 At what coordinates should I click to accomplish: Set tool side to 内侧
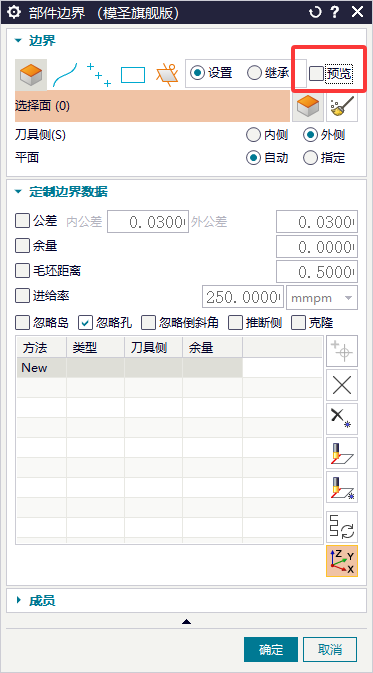click(253, 135)
